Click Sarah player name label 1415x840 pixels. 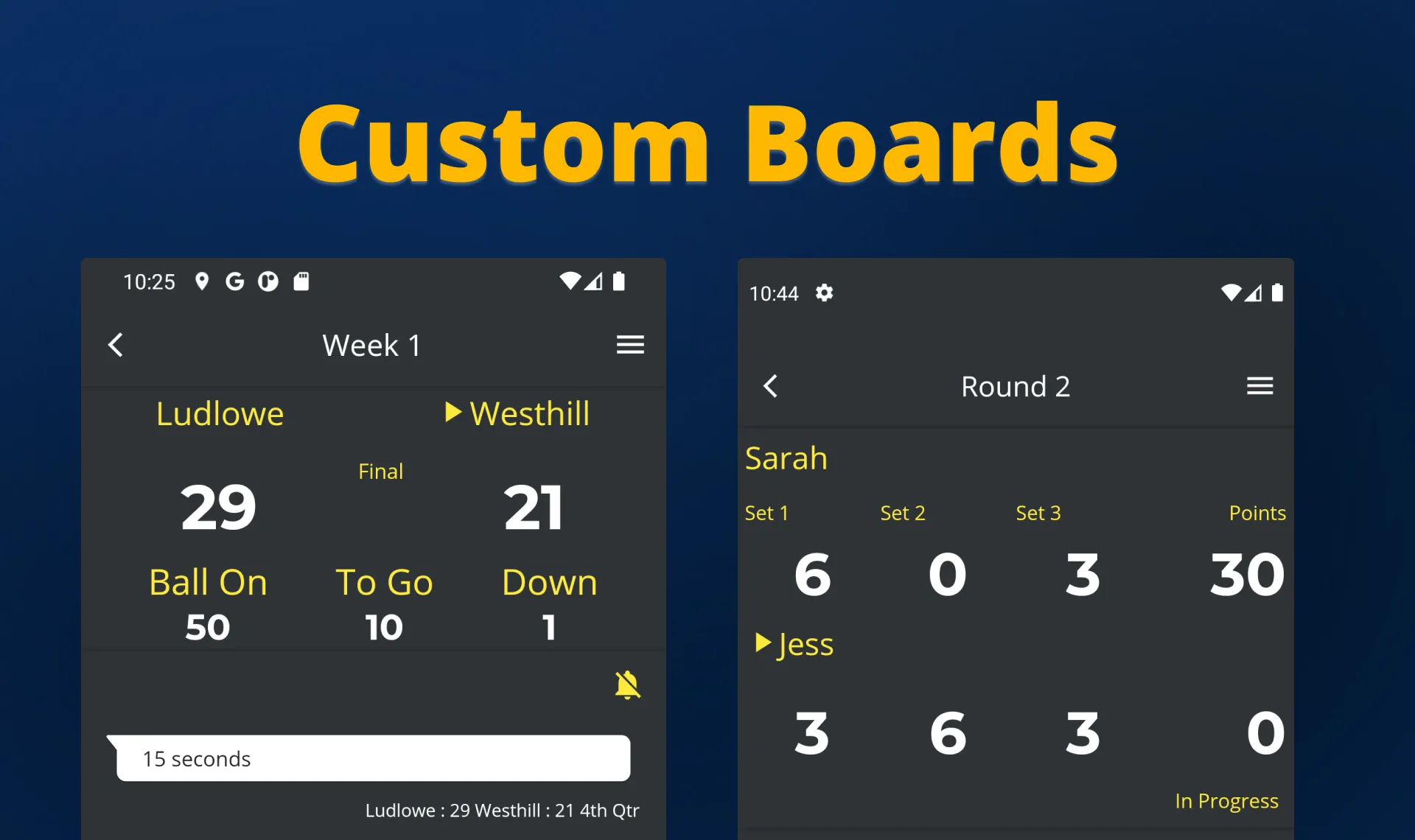(x=787, y=458)
